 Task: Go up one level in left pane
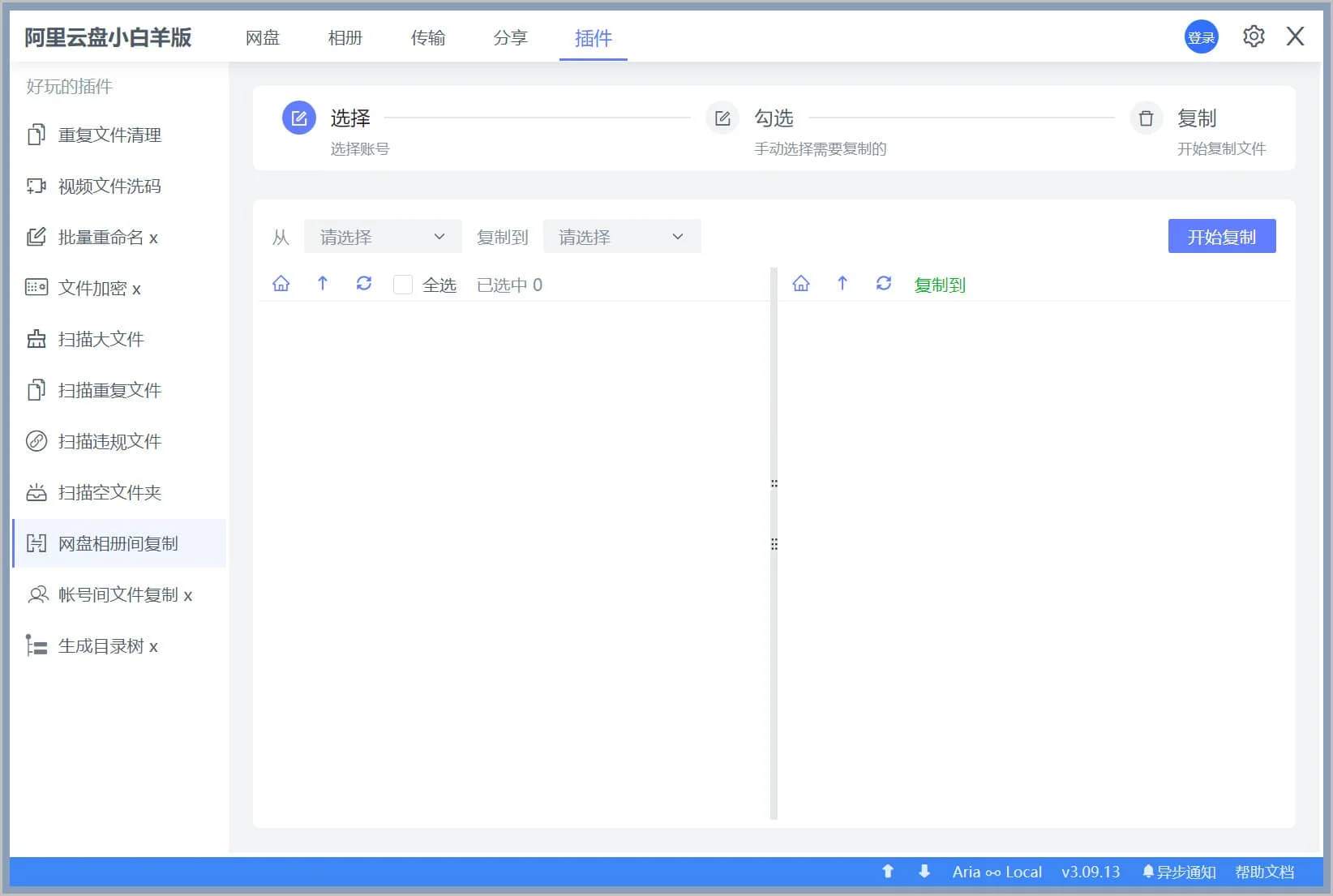click(x=323, y=284)
